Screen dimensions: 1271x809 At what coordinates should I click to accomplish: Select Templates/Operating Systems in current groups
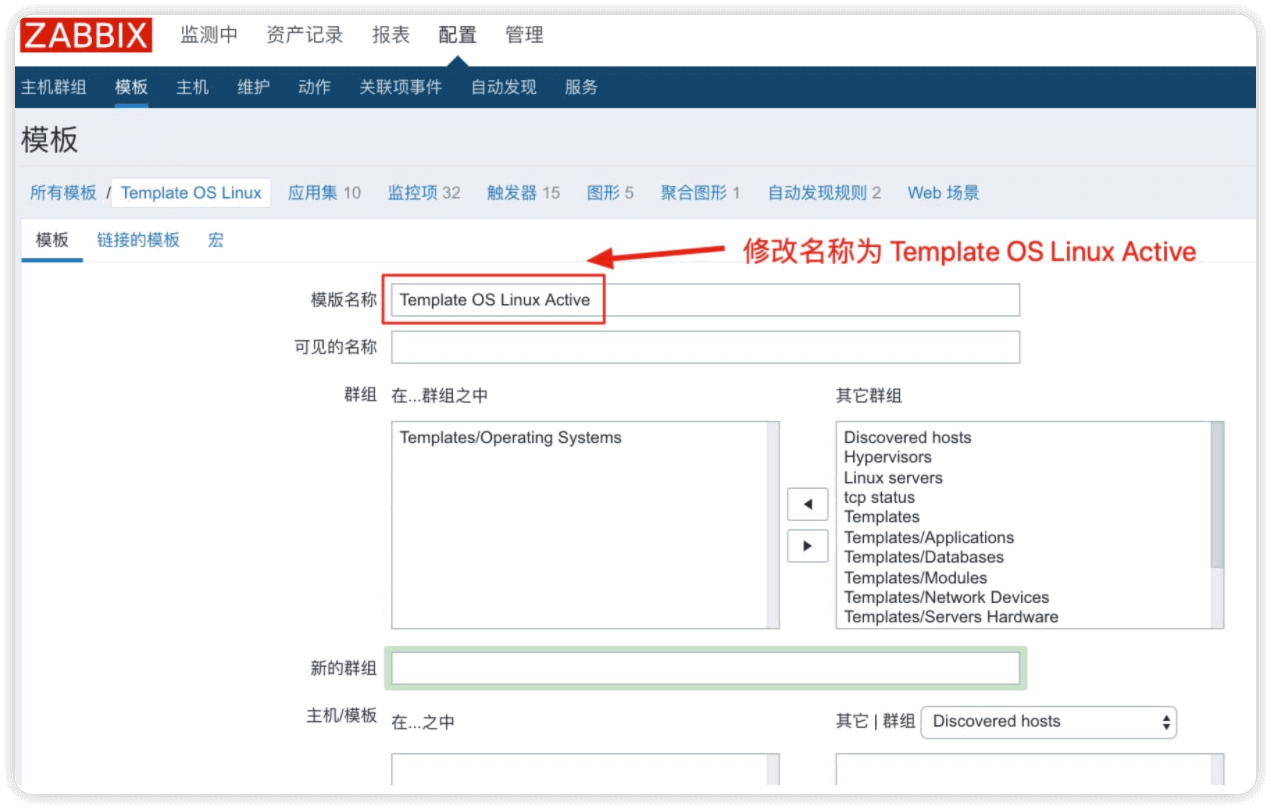[x=510, y=438]
